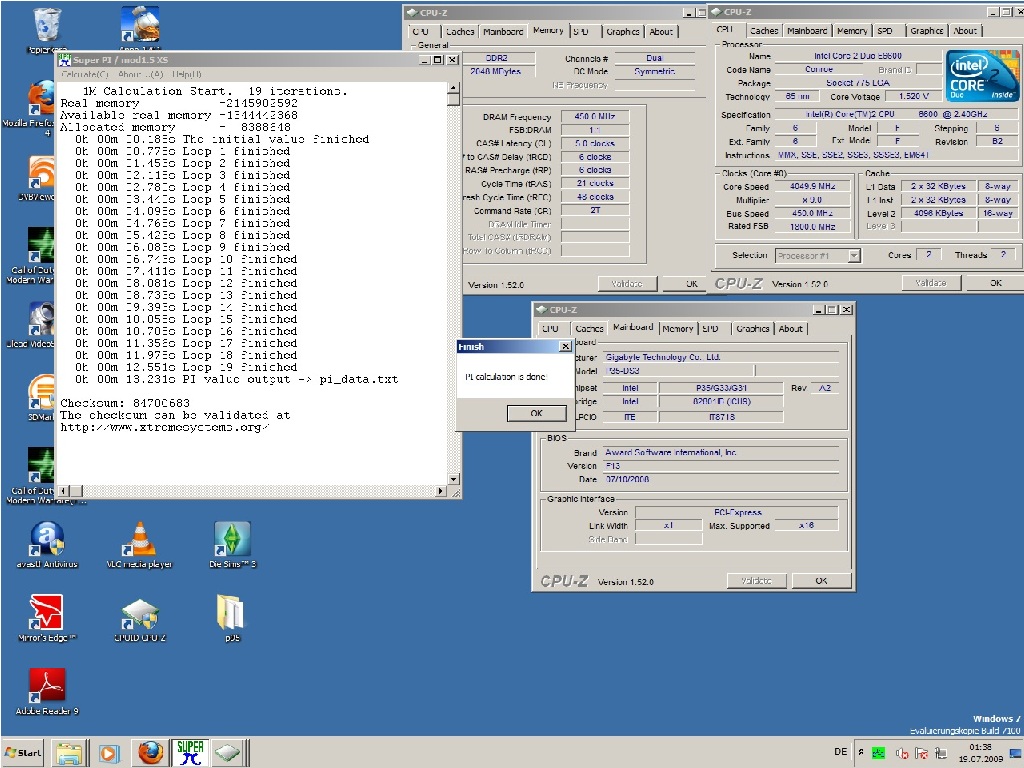Open Windows Explorer from taskbar

69,753
